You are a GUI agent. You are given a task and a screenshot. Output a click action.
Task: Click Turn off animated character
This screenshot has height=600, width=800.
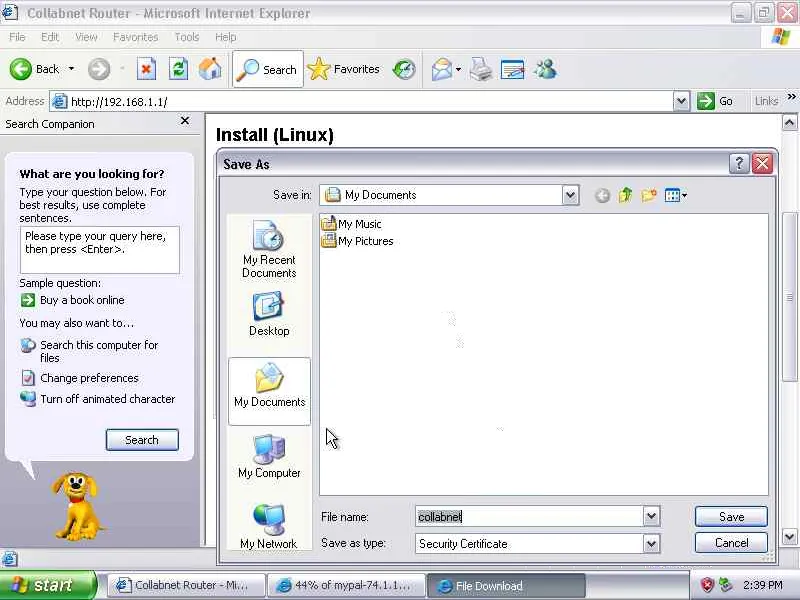108,399
